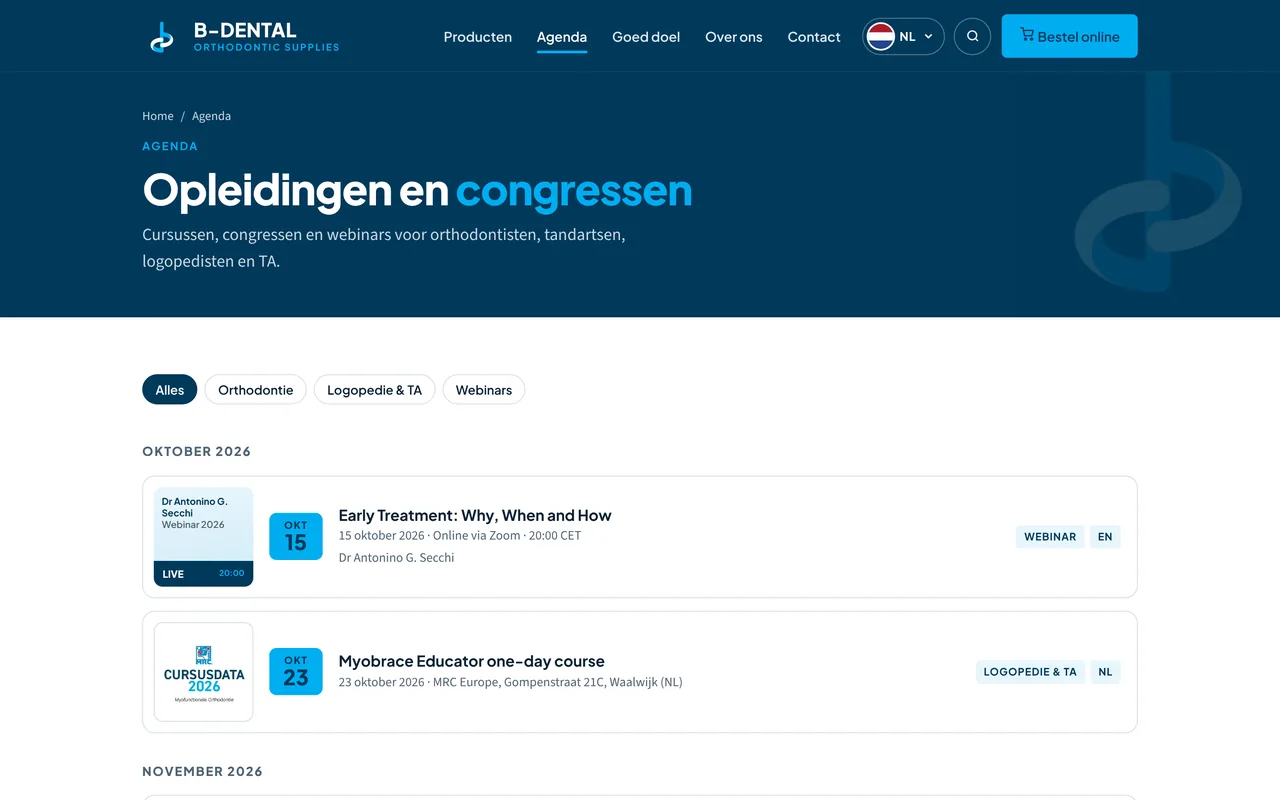Click the shopping cart icon in Bestel online

click(x=1027, y=35)
